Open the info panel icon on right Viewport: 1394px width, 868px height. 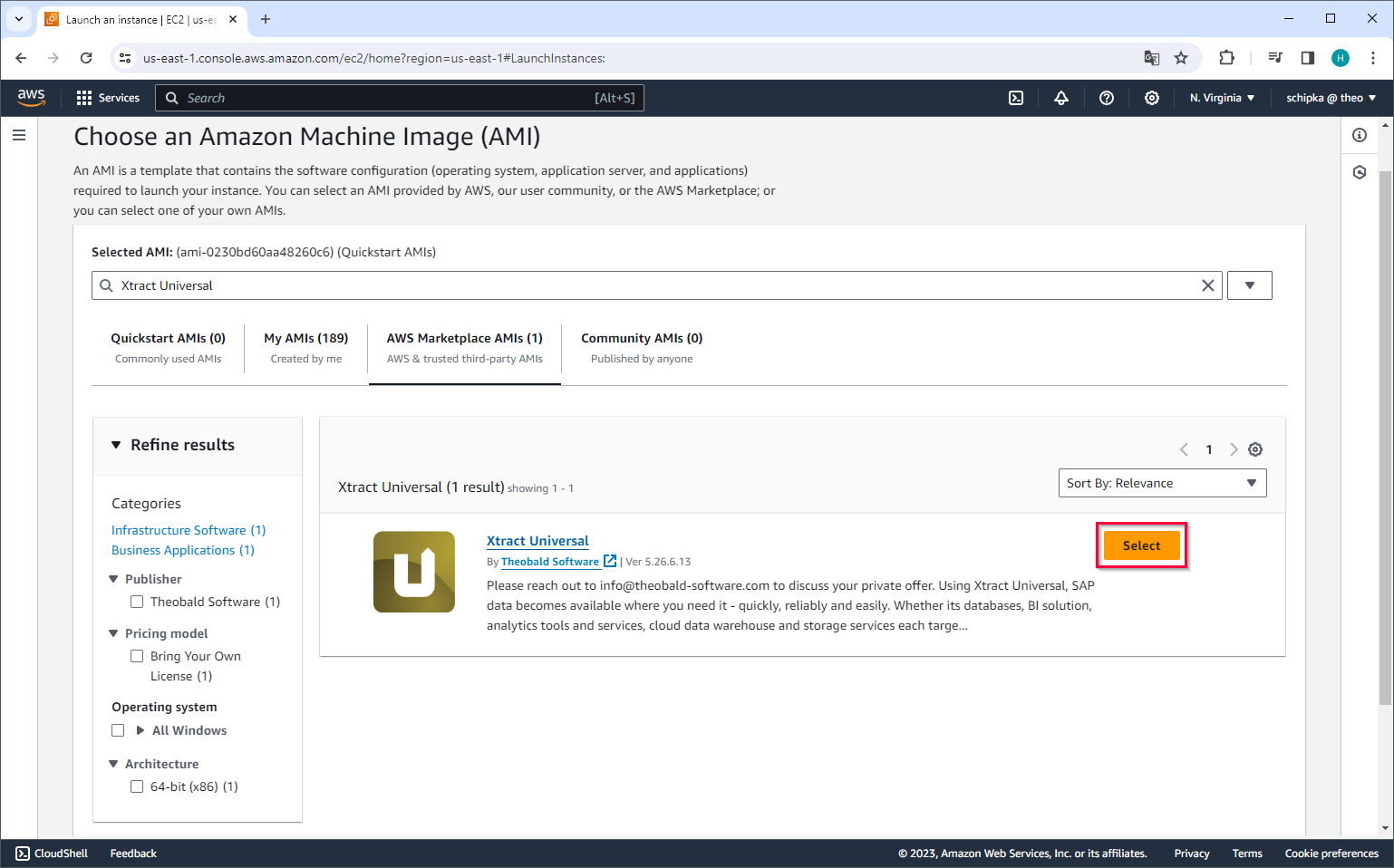coord(1360,135)
